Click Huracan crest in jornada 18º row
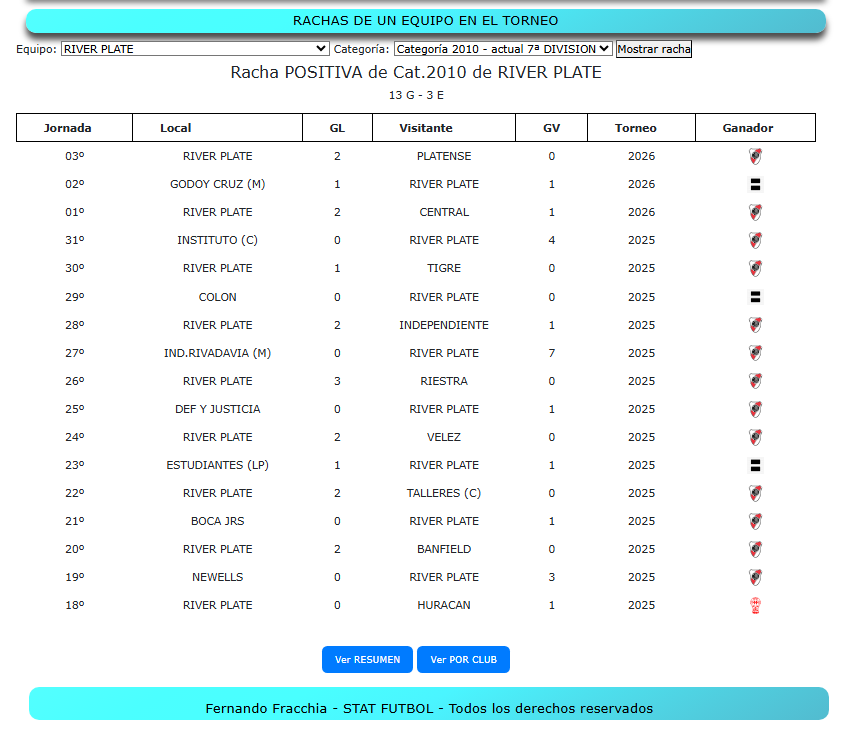This screenshot has width=842, height=734. coord(755,605)
